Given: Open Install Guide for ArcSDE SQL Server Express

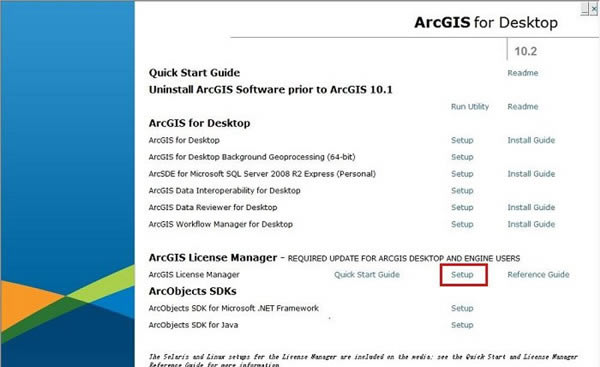Looking at the screenshot, I should click(531, 174).
